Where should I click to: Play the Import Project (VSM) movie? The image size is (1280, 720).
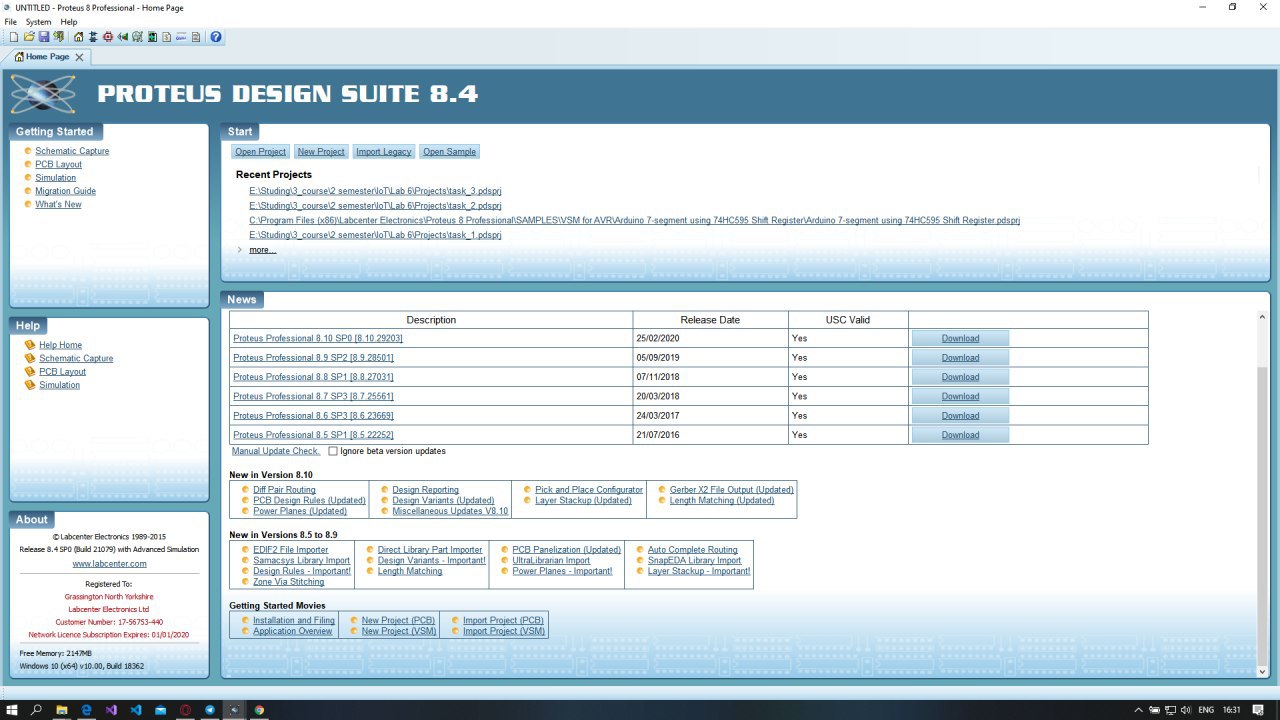coord(504,632)
